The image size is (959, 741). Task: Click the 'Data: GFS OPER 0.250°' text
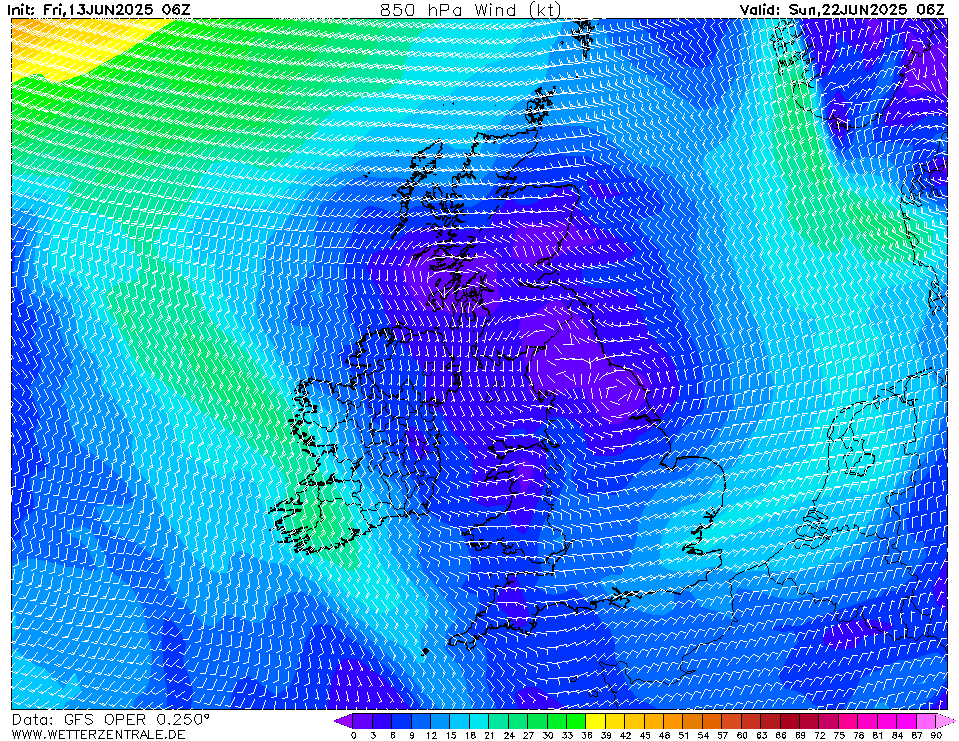pyautogui.click(x=111, y=720)
